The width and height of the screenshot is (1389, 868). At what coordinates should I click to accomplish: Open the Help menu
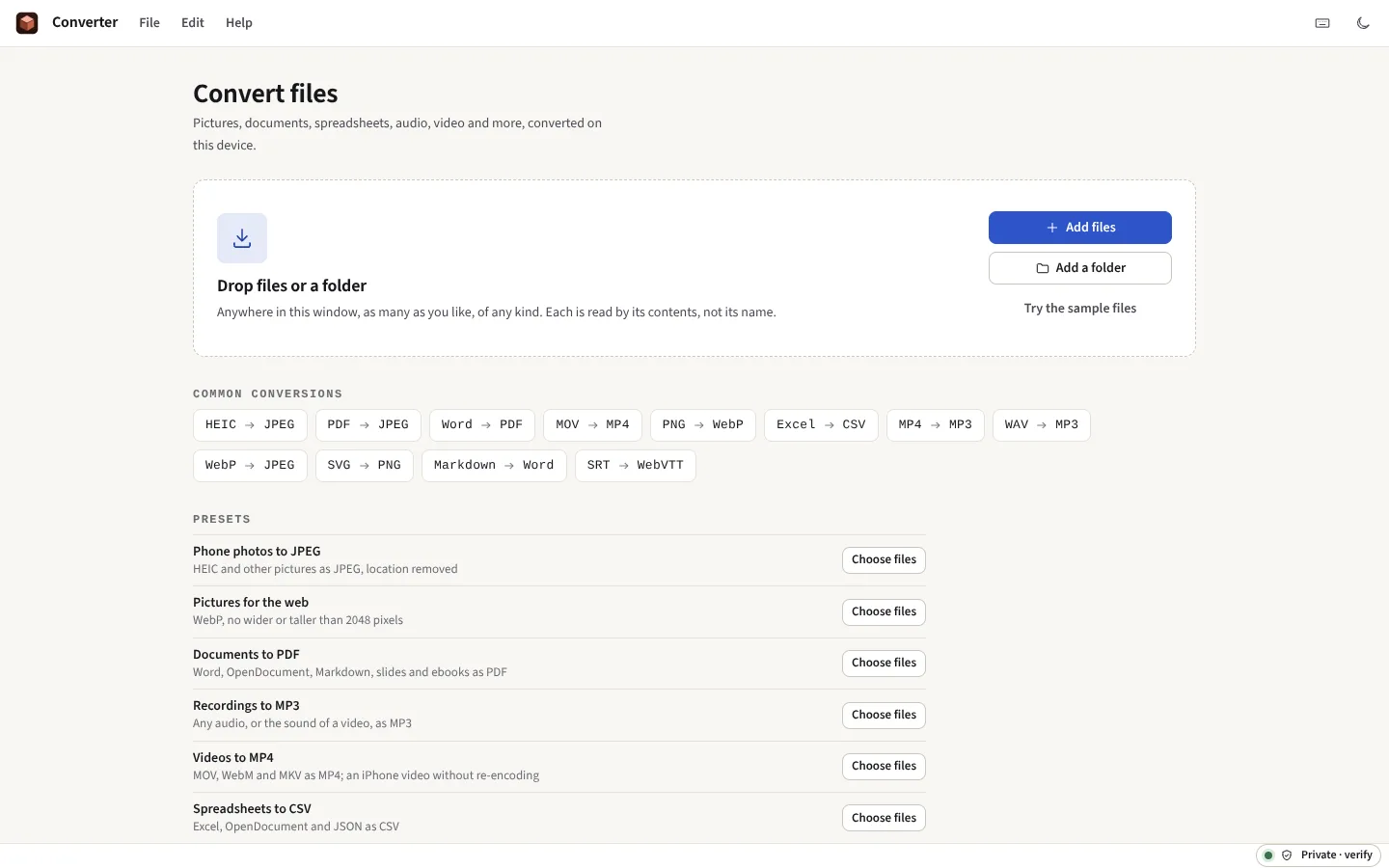239,23
